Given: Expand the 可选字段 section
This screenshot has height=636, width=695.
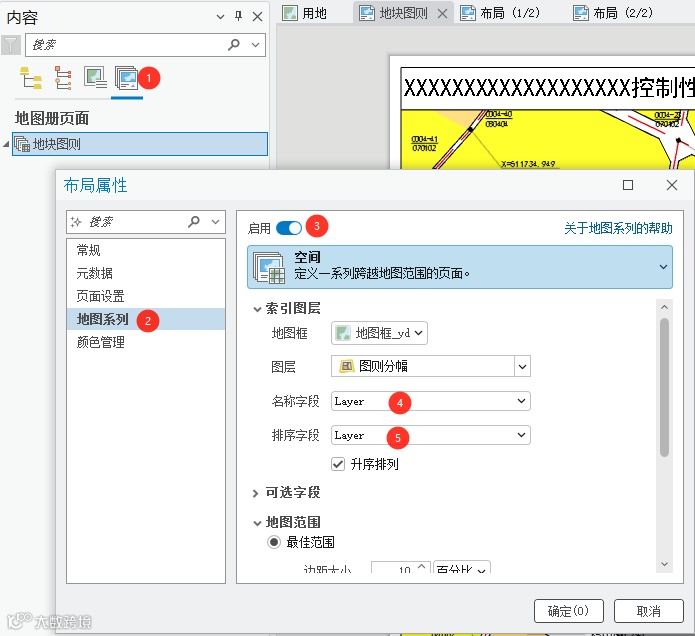Looking at the screenshot, I should click(x=255, y=493).
